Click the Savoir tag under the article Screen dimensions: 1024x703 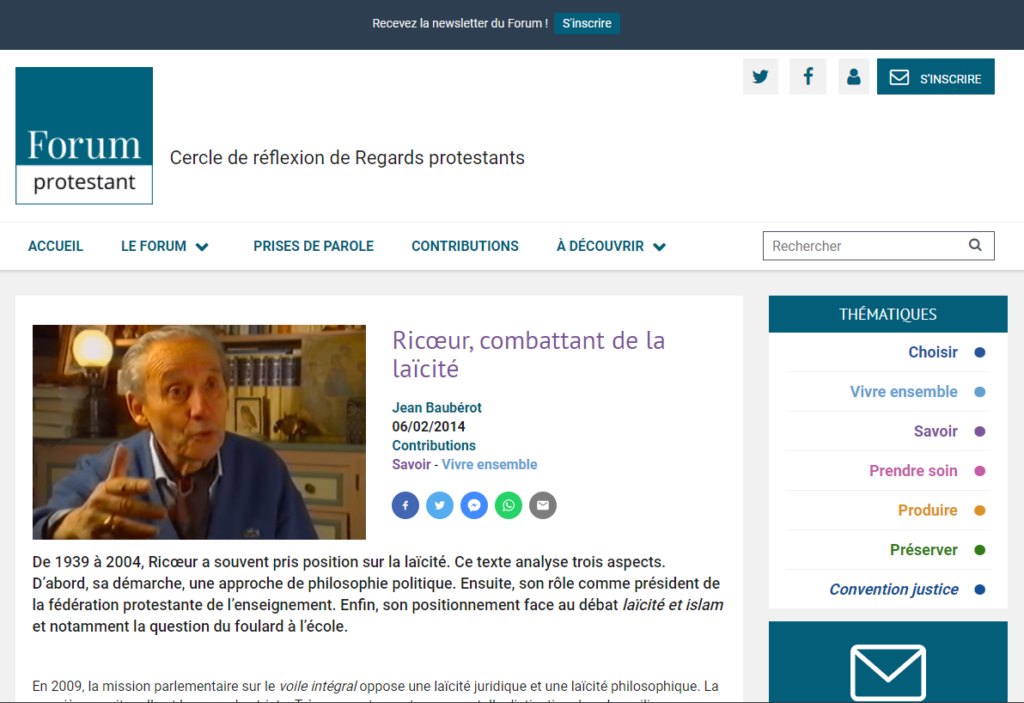click(411, 465)
